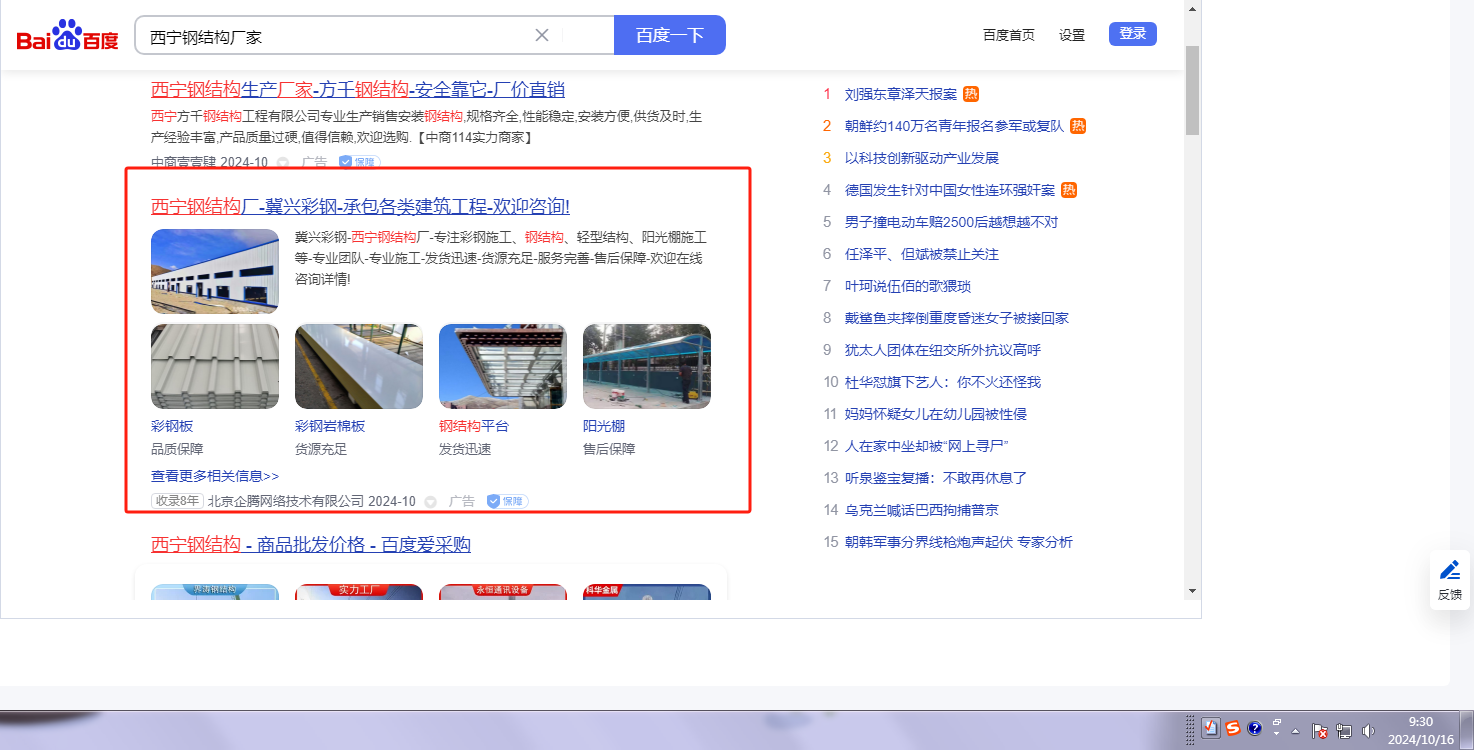Open the blue help question mark icon
The image size is (1474, 750).
(x=1254, y=728)
